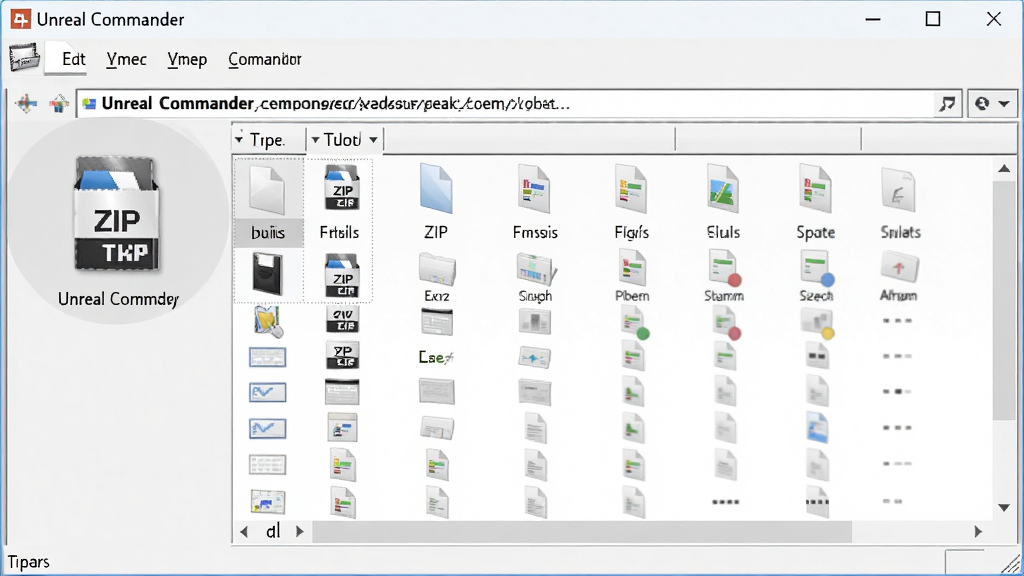Click the arrow right of Tuotl header

pyautogui.click(x=373, y=140)
